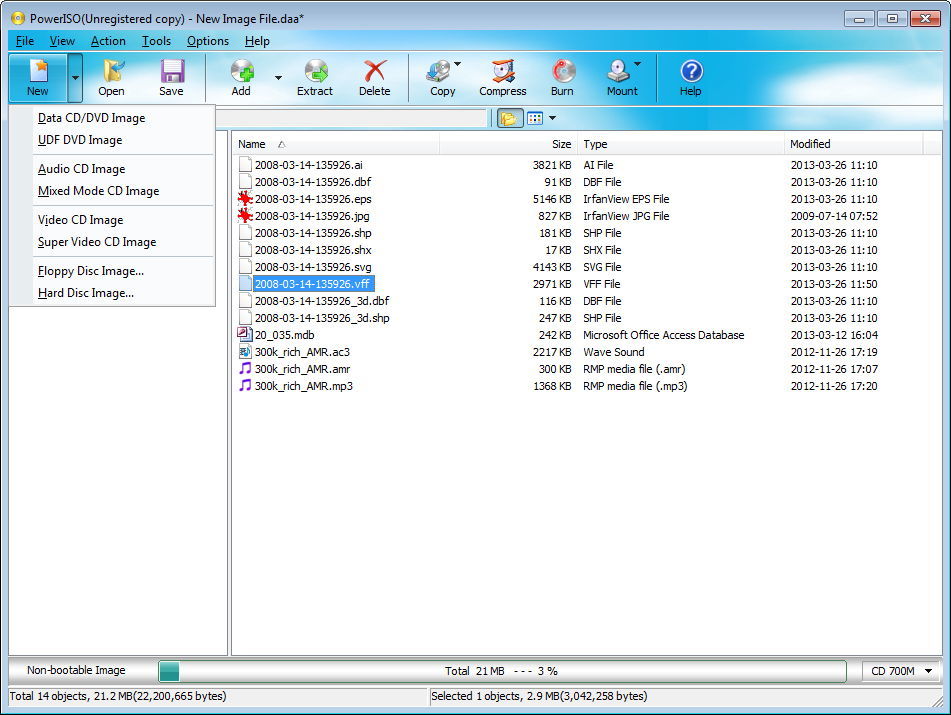Open the CD 700M capacity selector

click(x=899, y=670)
